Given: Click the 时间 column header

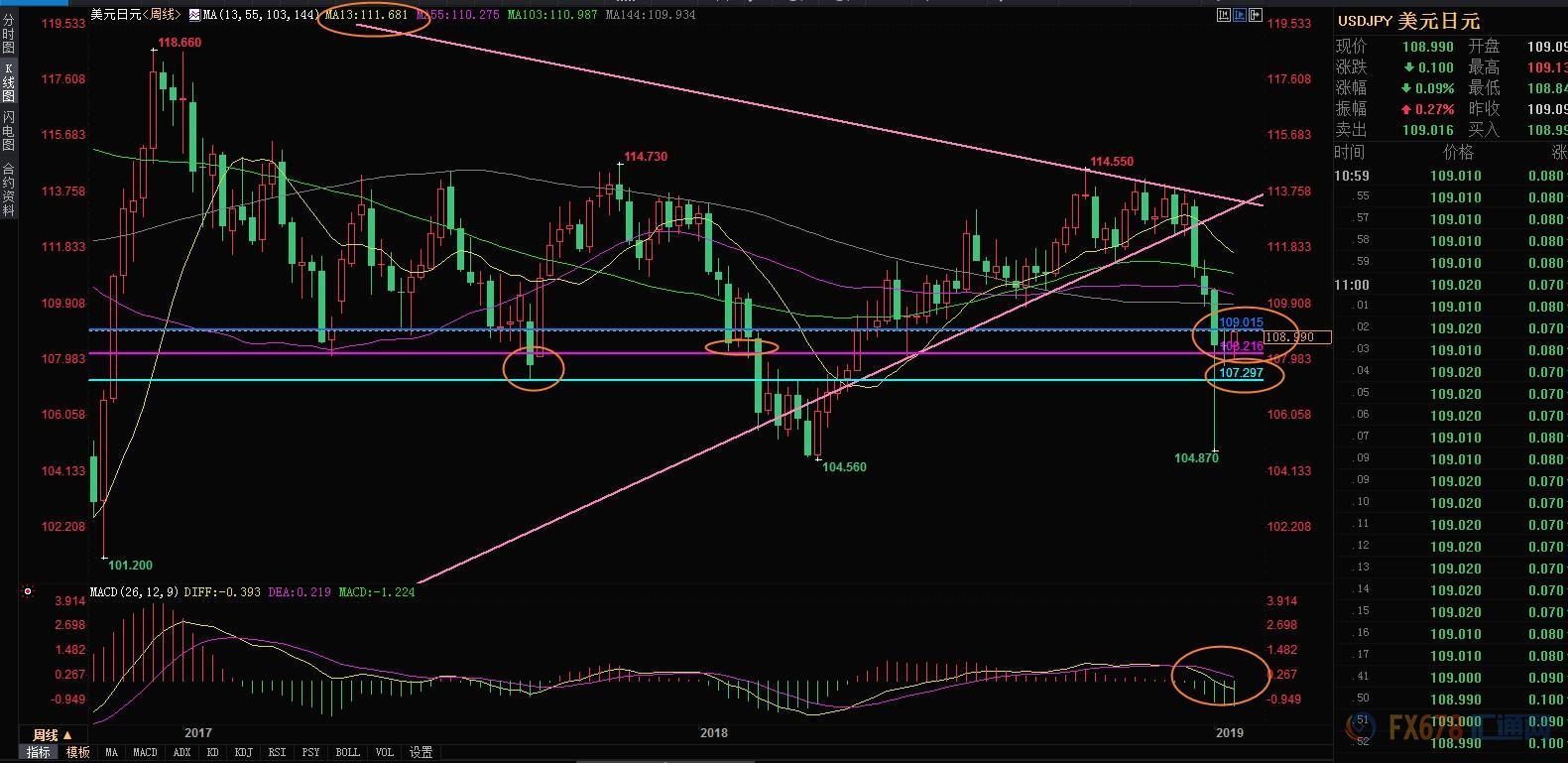Looking at the screenshot, I should coord(1350,153).
